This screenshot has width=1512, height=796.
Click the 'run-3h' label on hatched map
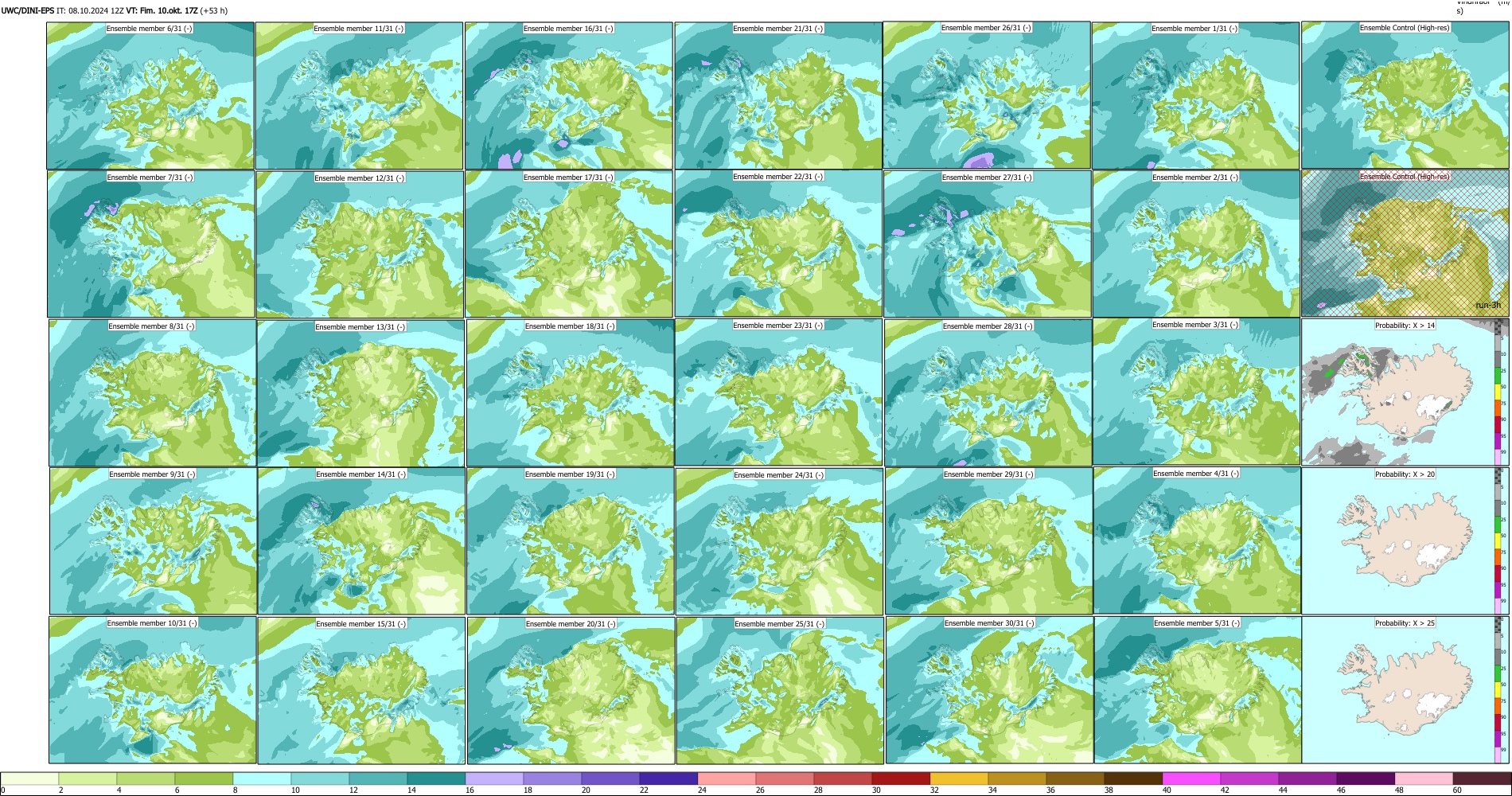[1487, 306]
